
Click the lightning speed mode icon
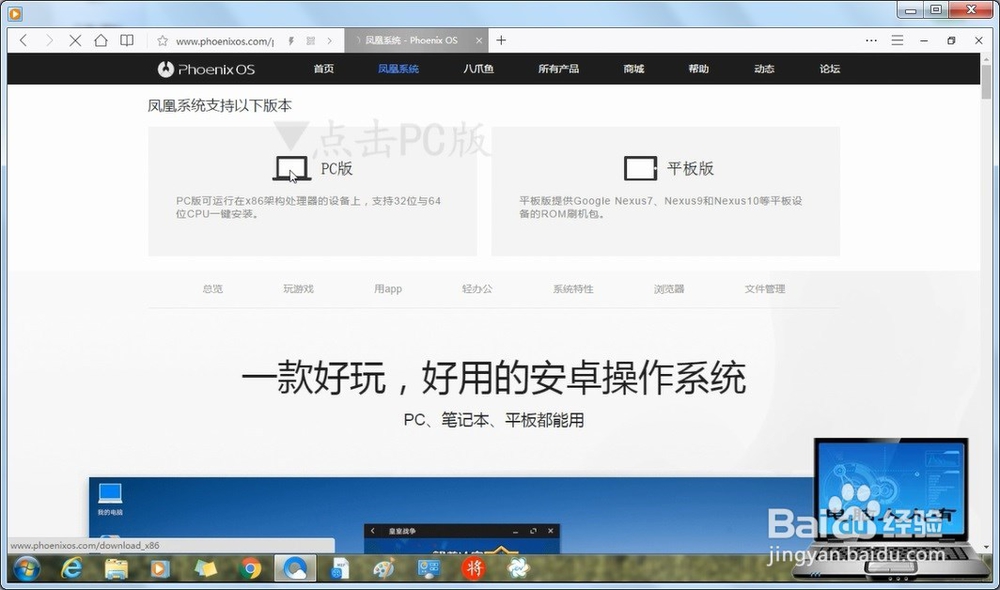[291, 41]
